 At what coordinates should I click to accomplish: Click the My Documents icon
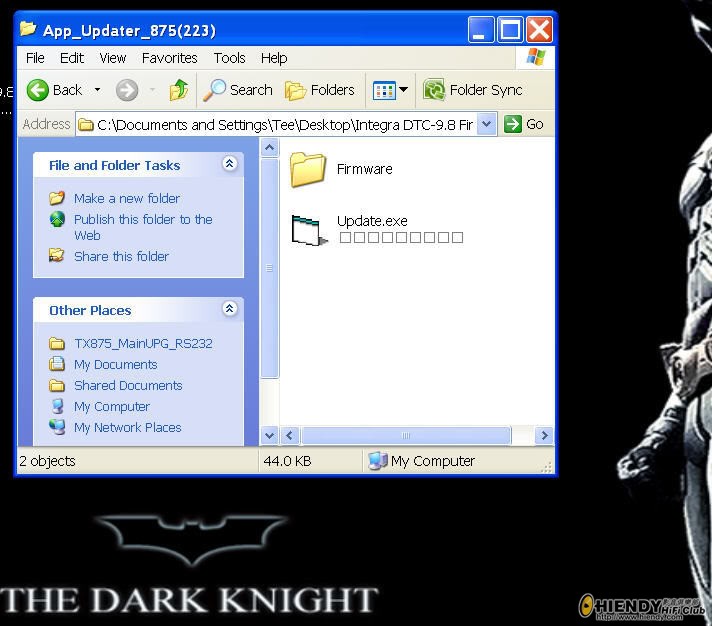point(57,364)
